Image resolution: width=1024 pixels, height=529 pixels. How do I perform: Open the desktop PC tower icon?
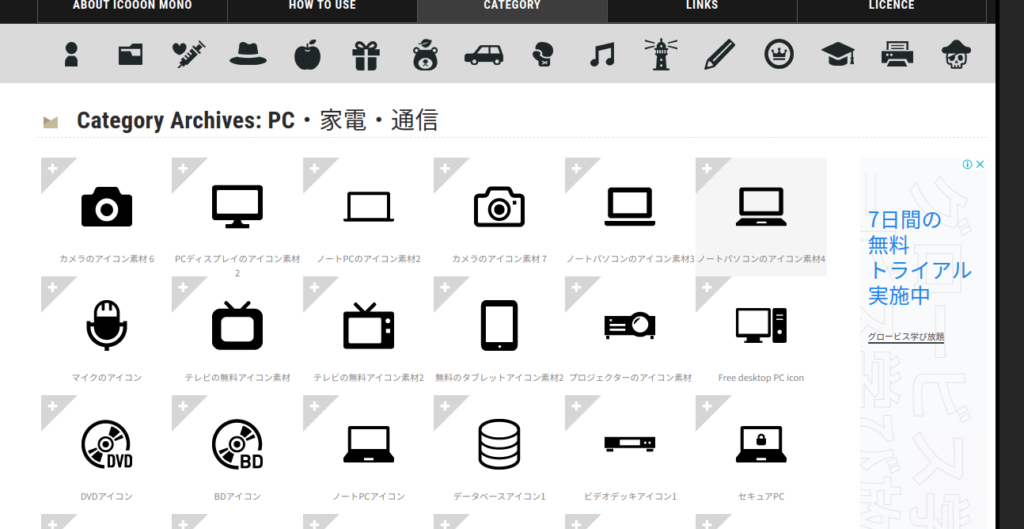coord(761,325)
